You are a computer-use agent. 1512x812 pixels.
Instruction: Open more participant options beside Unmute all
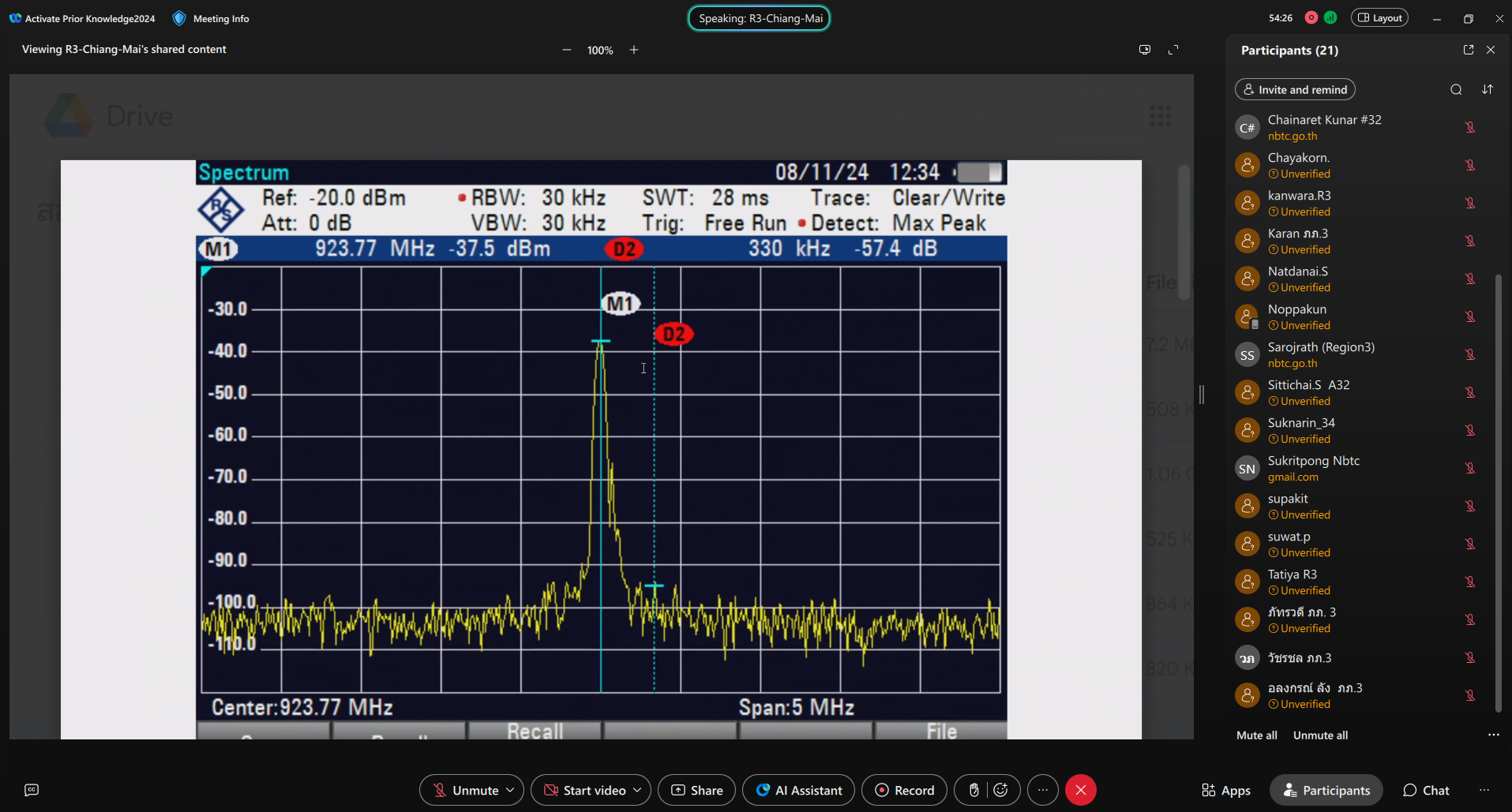pos(1494,735)
